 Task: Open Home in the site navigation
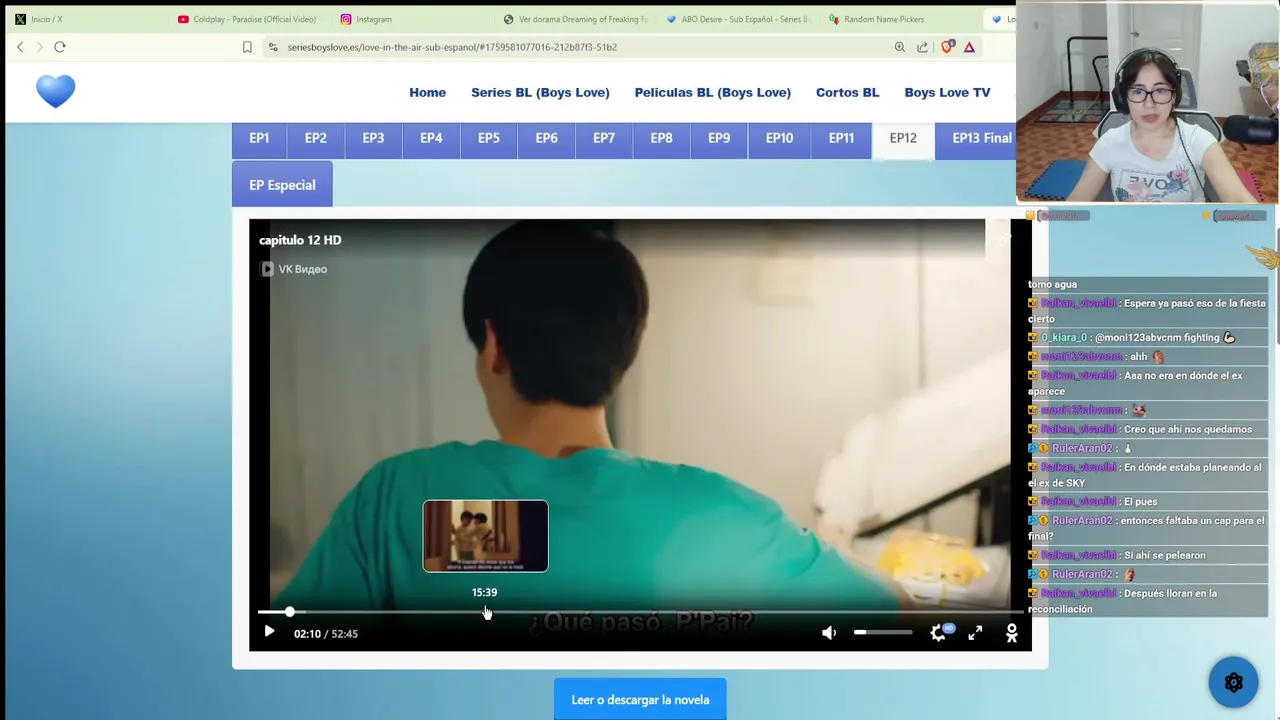click(427, 92)
